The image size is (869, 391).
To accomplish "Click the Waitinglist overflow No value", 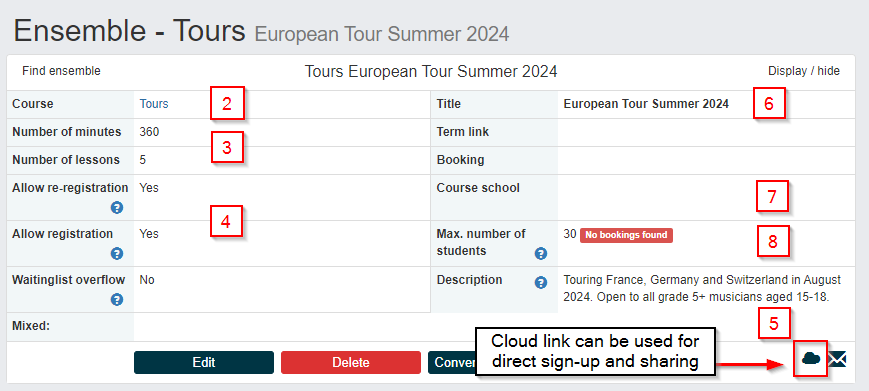I will click(147, 280).
